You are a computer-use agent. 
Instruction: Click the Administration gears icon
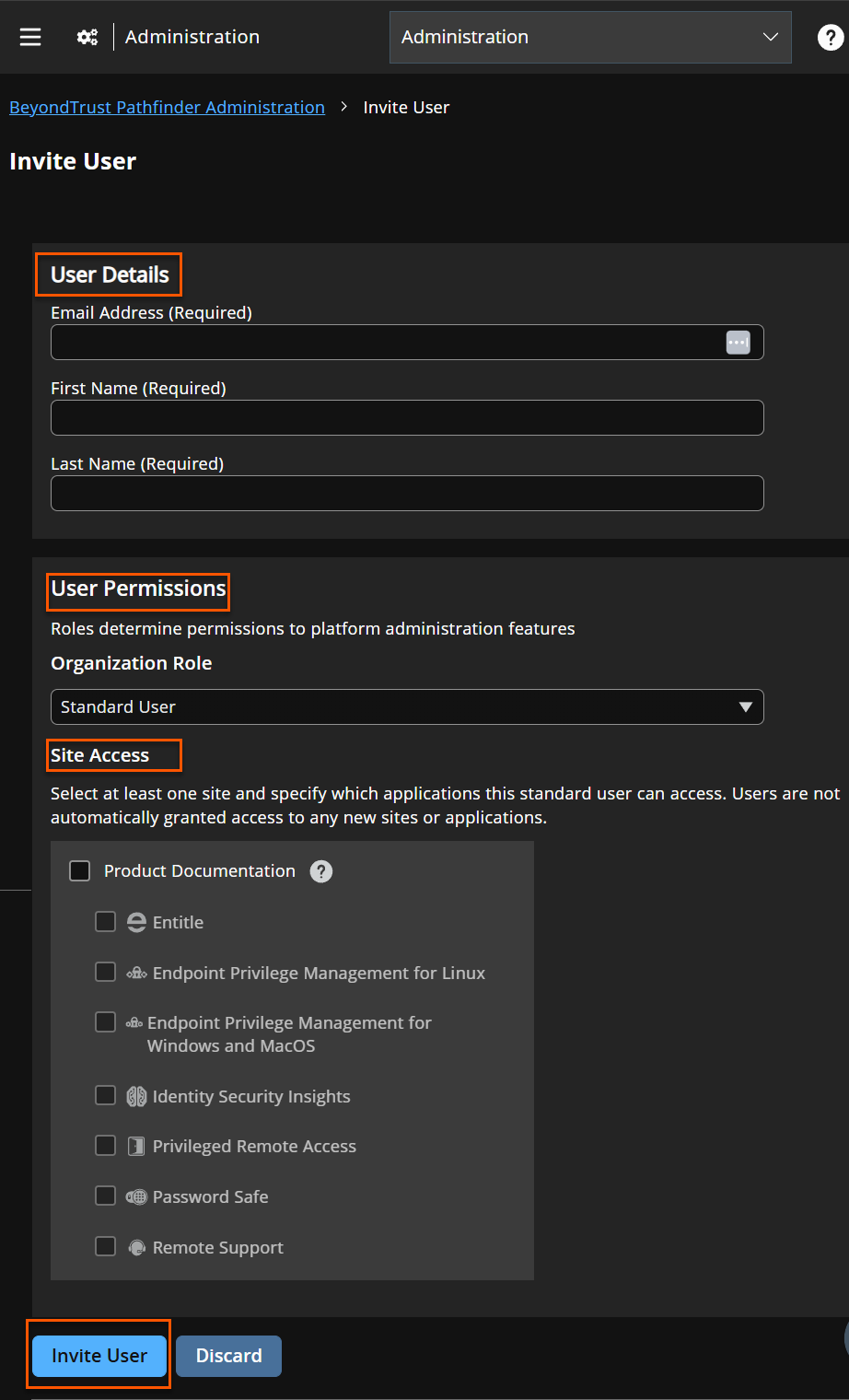(x=87, y=37)
